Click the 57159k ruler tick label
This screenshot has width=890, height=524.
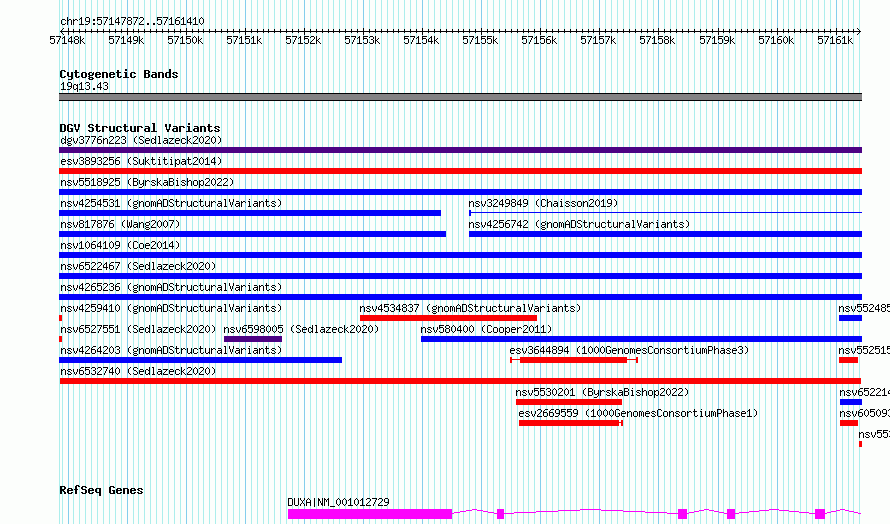(x=717, y=40)
